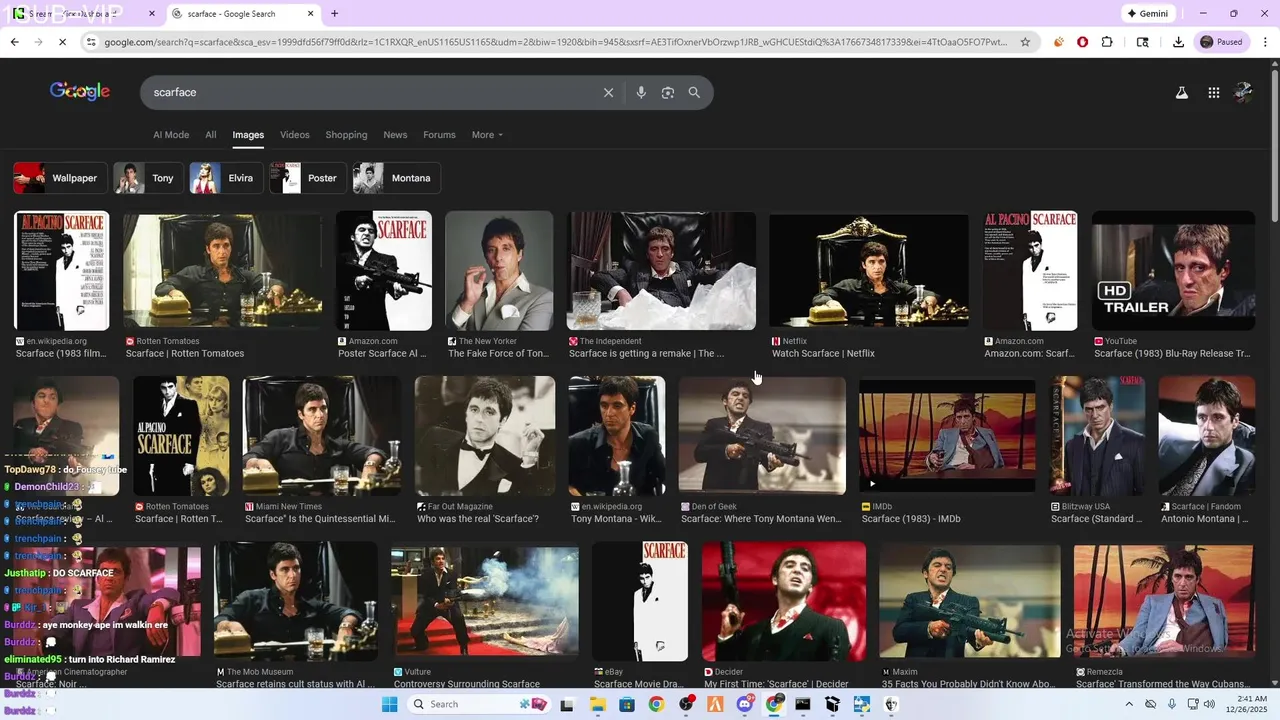
Task: Start voice search with the microphone icon
Action: (x=641, y=92)
